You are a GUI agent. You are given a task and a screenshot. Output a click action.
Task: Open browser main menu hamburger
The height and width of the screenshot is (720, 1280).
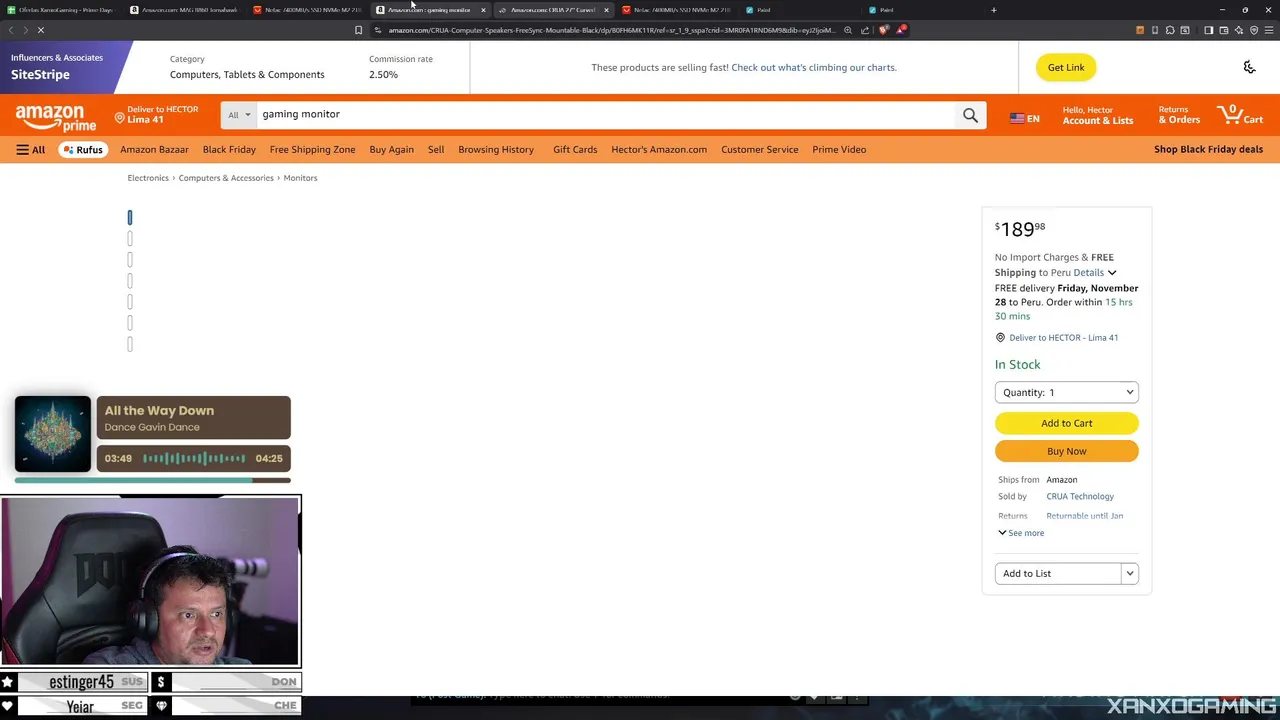pyautogui.click(x=1269, y=30)
